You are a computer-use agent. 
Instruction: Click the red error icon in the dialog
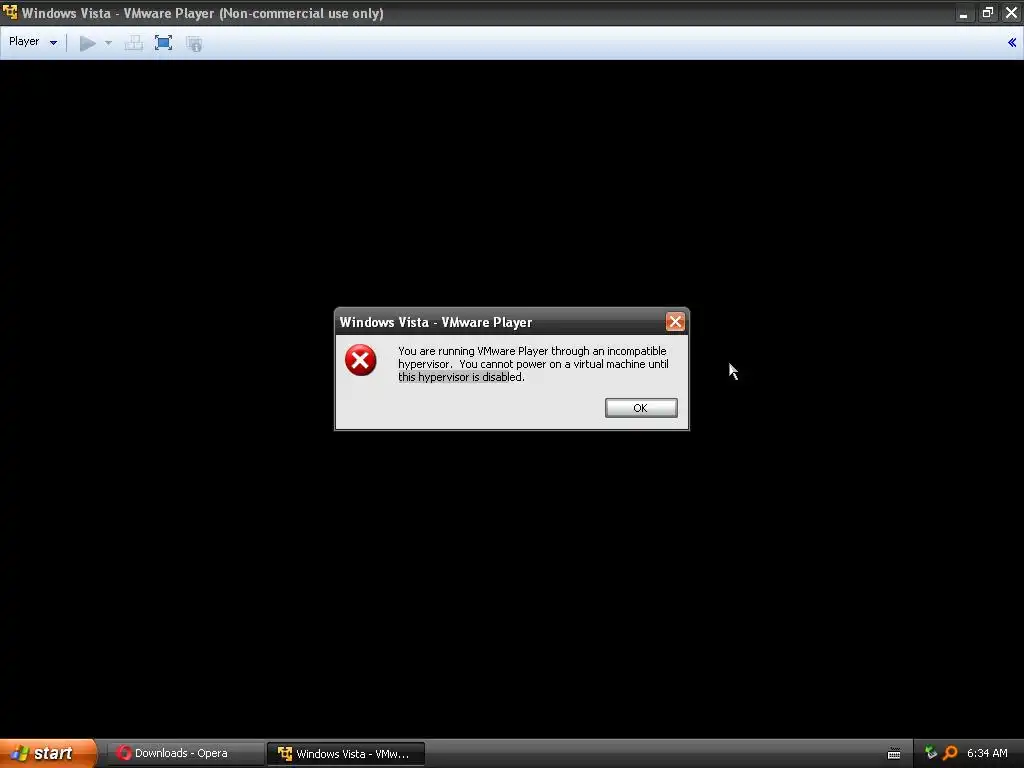click(x=360, y=360)
